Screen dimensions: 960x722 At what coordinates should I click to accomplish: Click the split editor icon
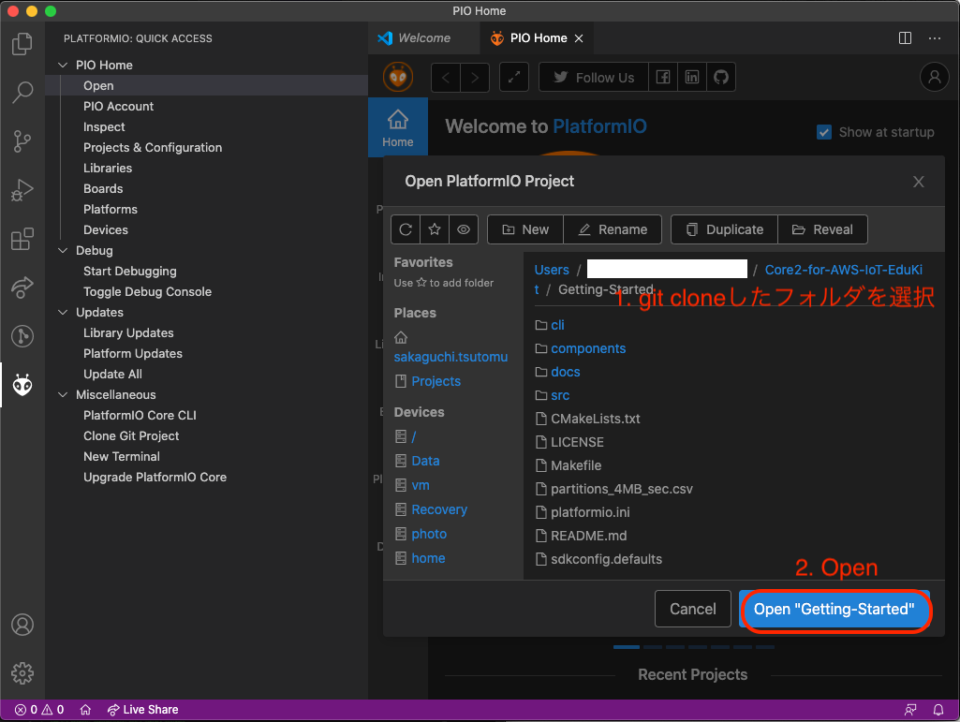tap(905, 38)
